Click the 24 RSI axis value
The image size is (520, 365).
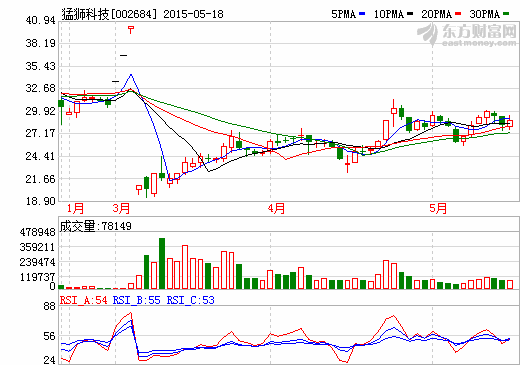[x=49, y=360]
